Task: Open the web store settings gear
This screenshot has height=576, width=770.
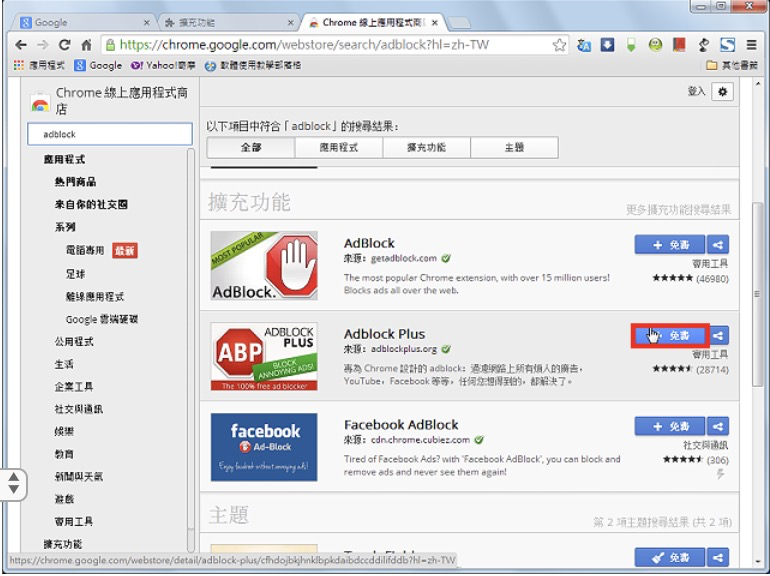Action: 722,92
